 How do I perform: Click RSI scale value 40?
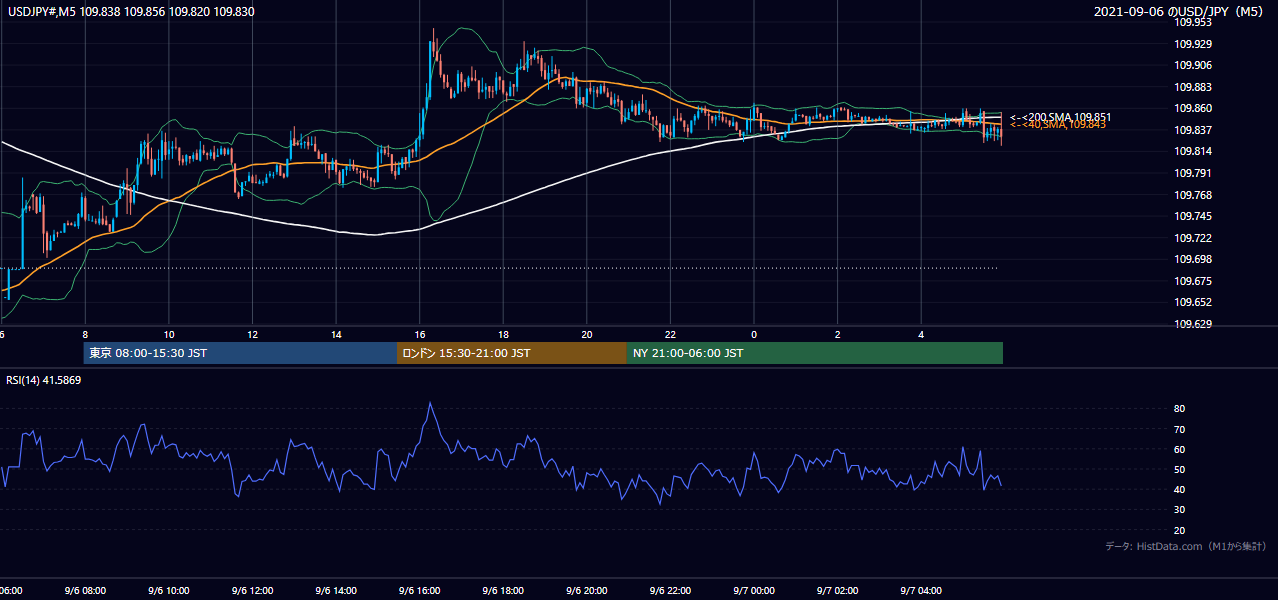[1180, 489]
